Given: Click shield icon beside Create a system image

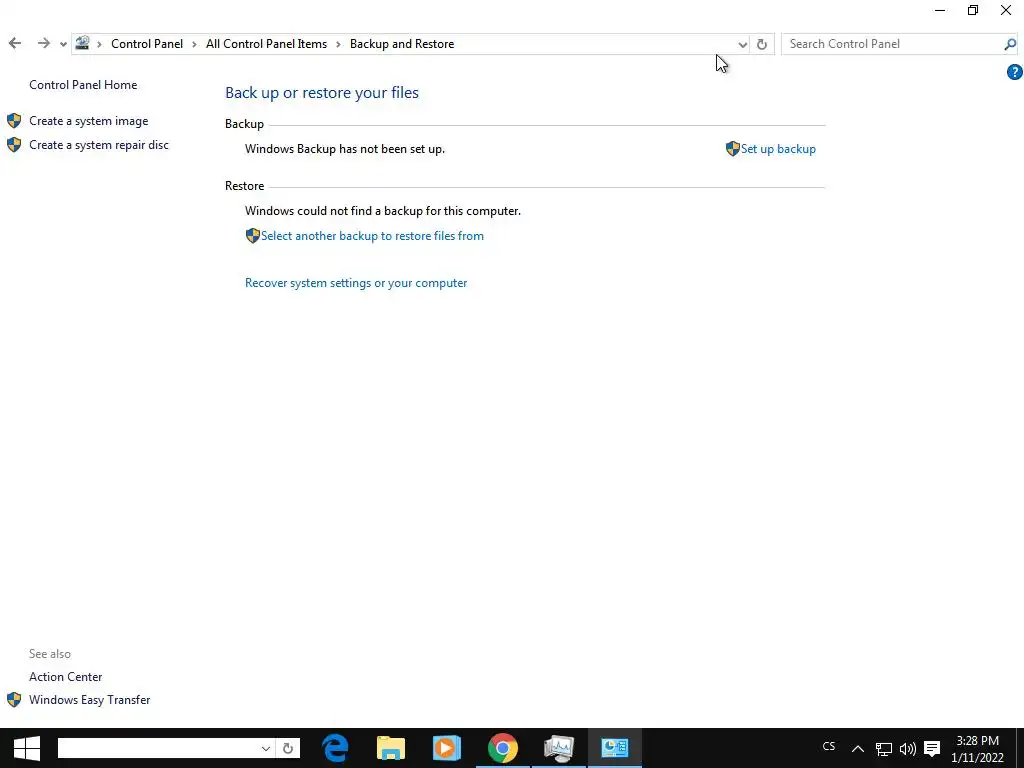Looking at the screenshot, I should 14,121.
